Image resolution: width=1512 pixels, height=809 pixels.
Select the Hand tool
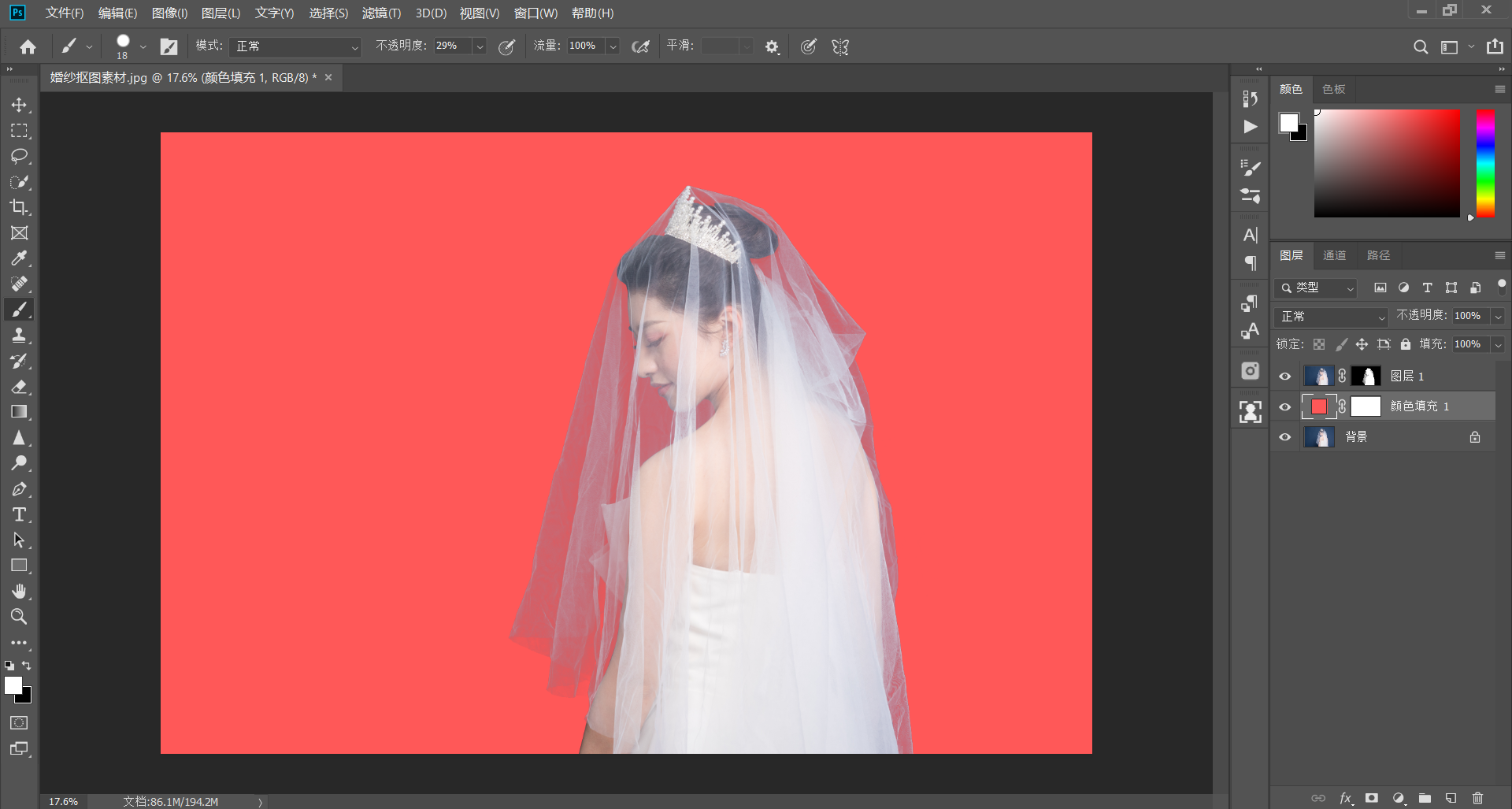pyautogui.click(x=19, y=591)
